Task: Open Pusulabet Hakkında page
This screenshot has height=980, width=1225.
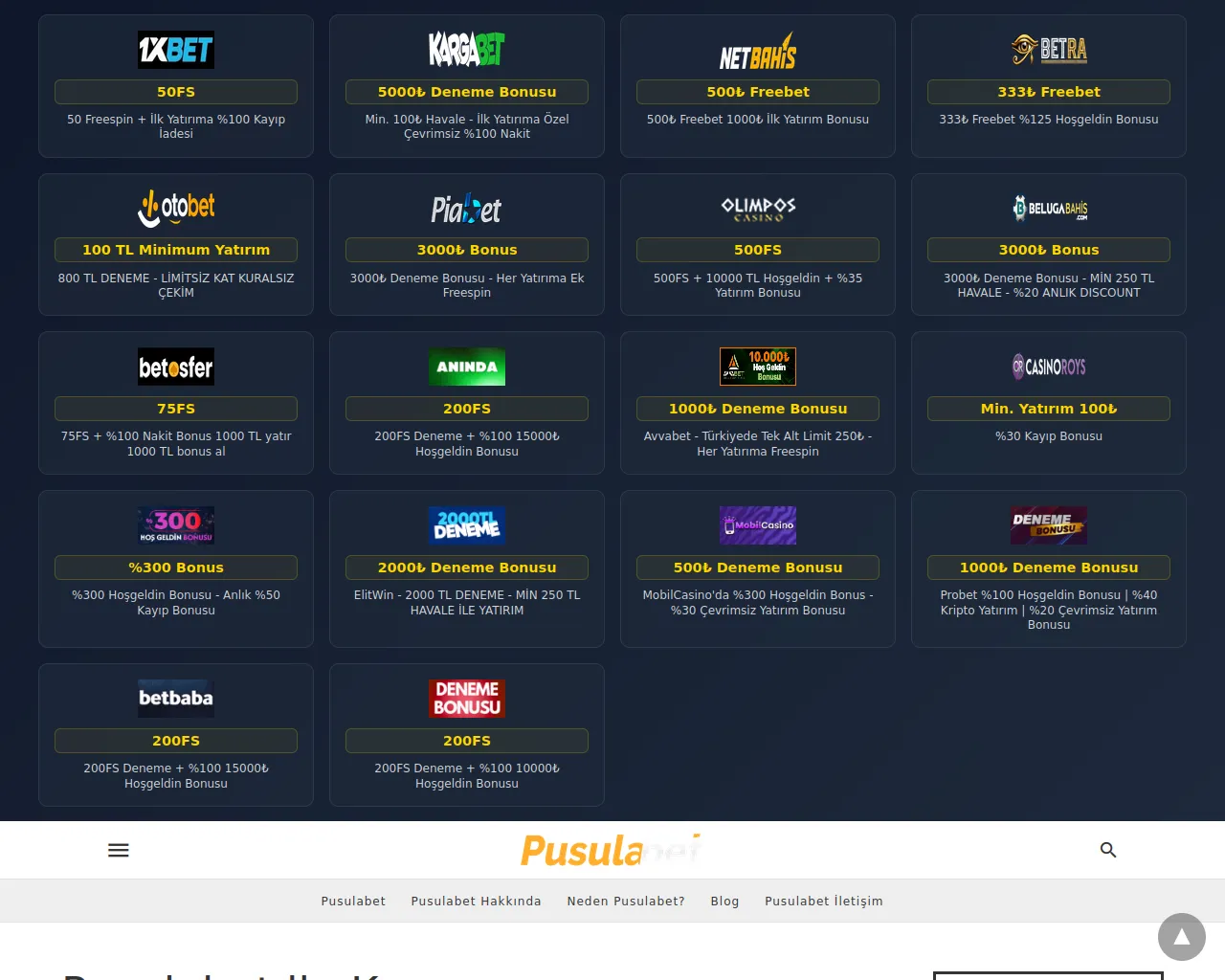Action: tap(476, 901)
